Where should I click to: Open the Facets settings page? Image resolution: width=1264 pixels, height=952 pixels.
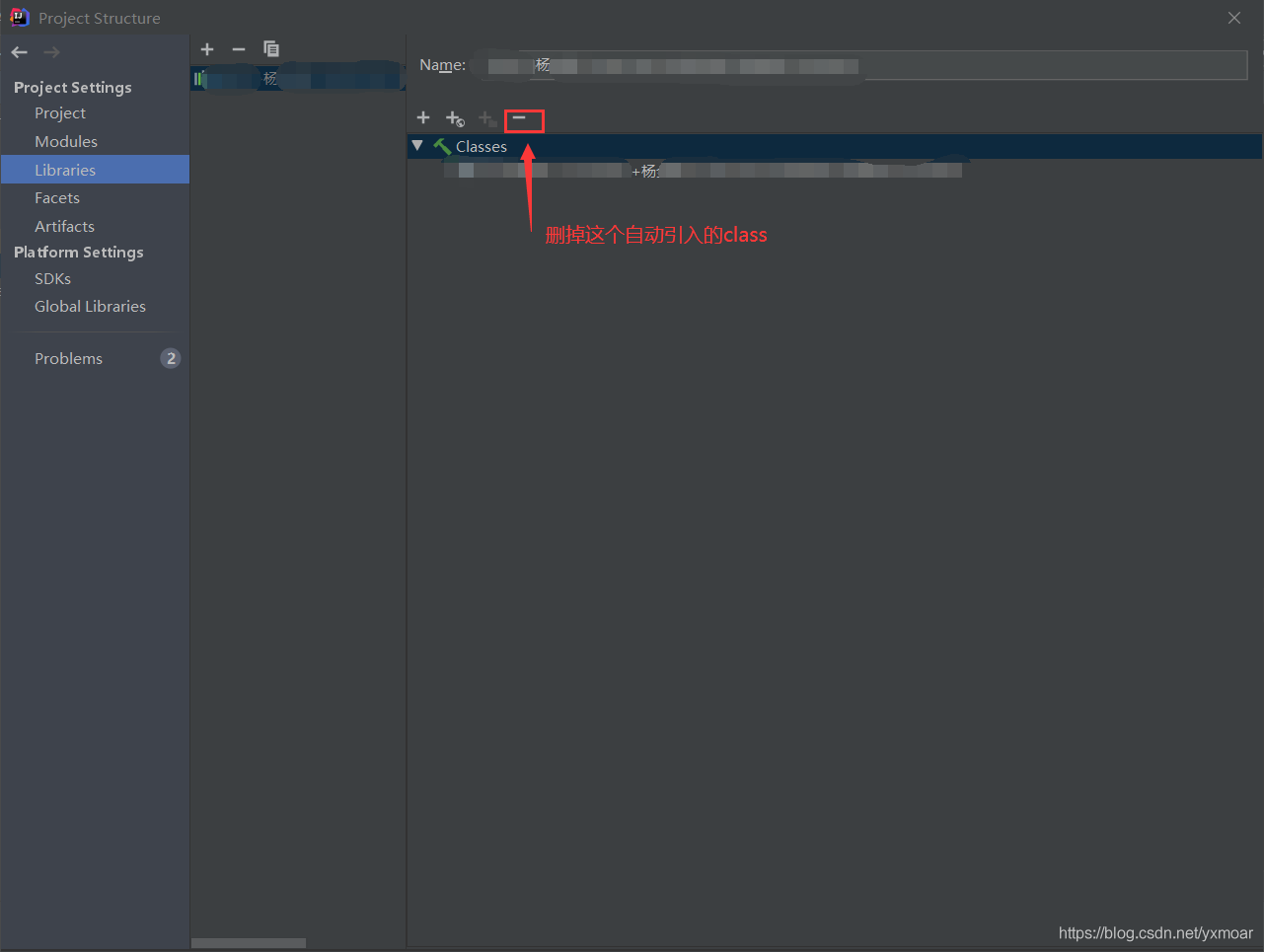57,198
